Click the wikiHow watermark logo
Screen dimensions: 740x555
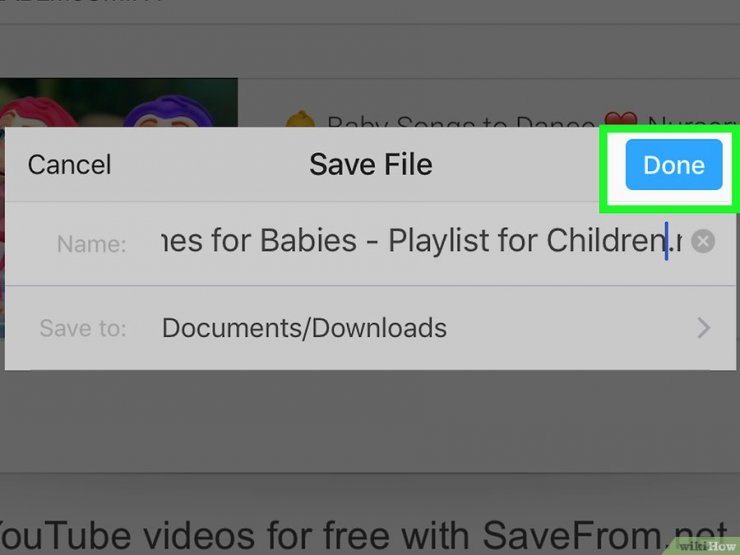click(x=706, y=546)
